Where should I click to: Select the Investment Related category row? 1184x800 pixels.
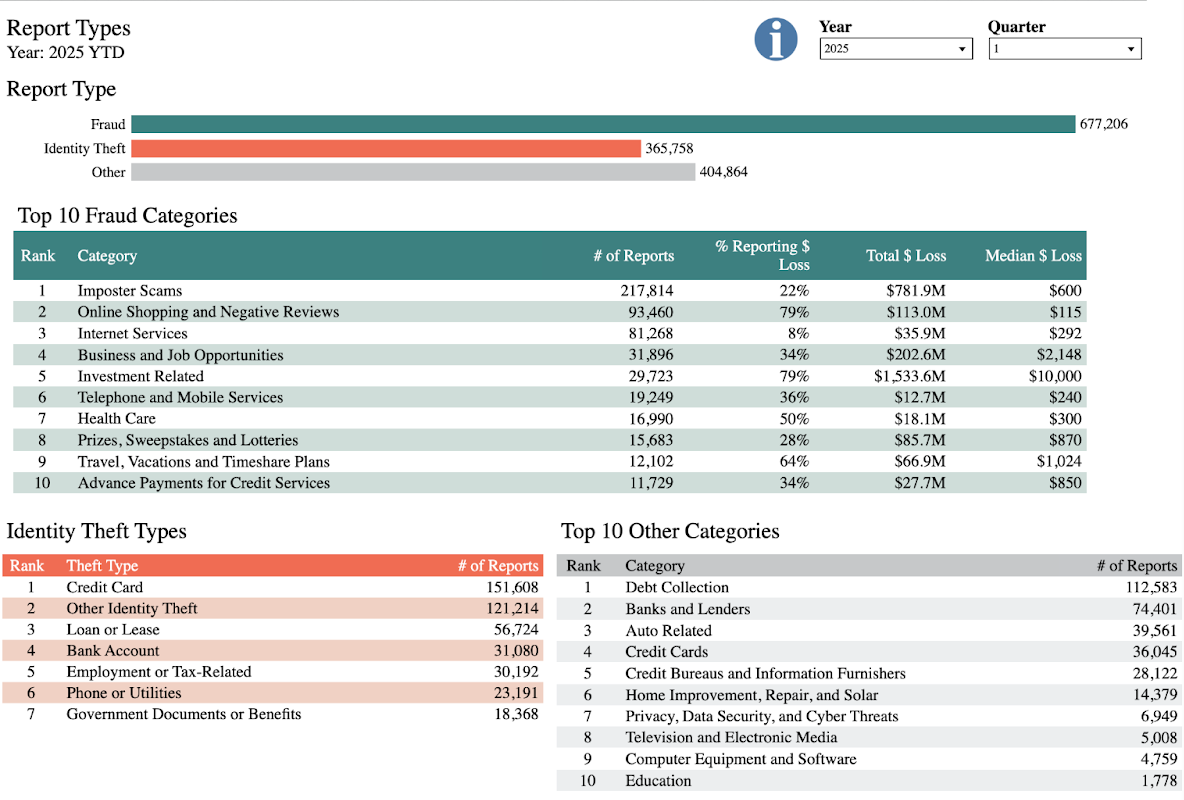[140, 376]
